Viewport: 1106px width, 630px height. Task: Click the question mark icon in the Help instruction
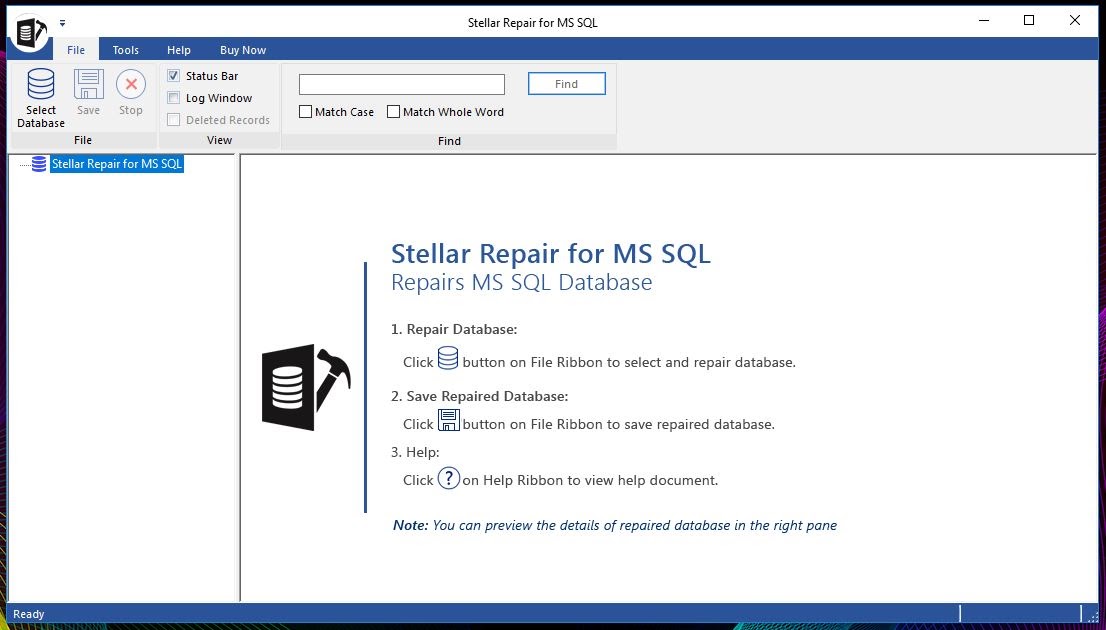[x=448, y=479]
